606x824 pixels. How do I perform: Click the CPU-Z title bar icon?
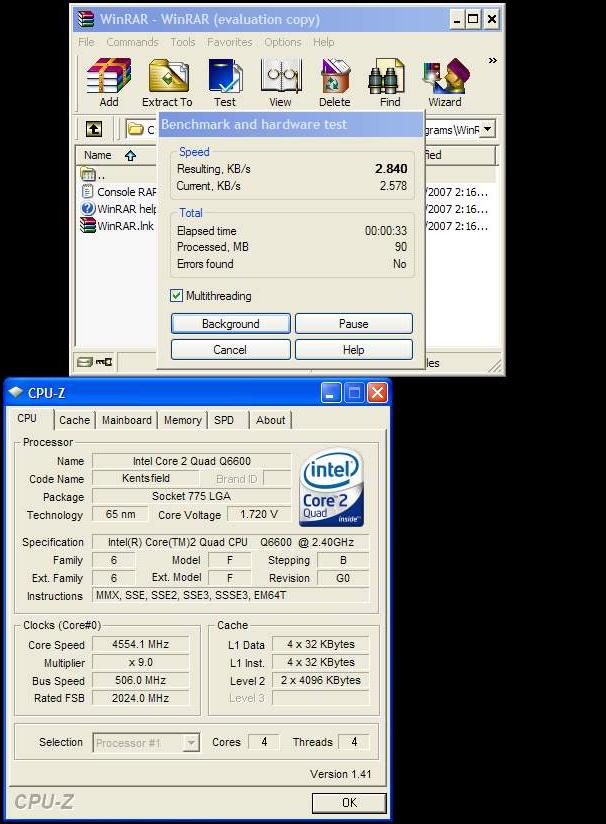point(16,392)
